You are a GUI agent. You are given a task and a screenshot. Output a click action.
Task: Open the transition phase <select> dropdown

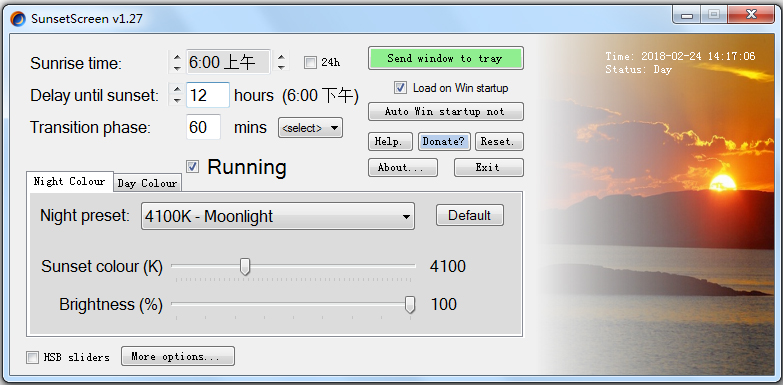click(310, 128)
